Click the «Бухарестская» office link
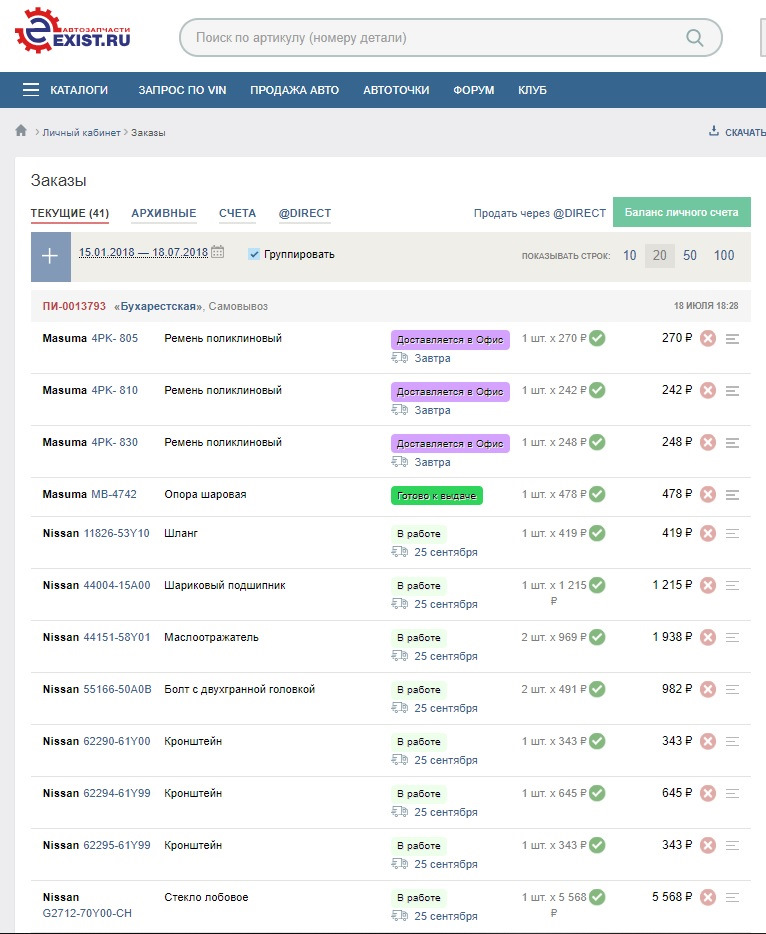This screenshot has width=766, height=934. pos(158,306)
